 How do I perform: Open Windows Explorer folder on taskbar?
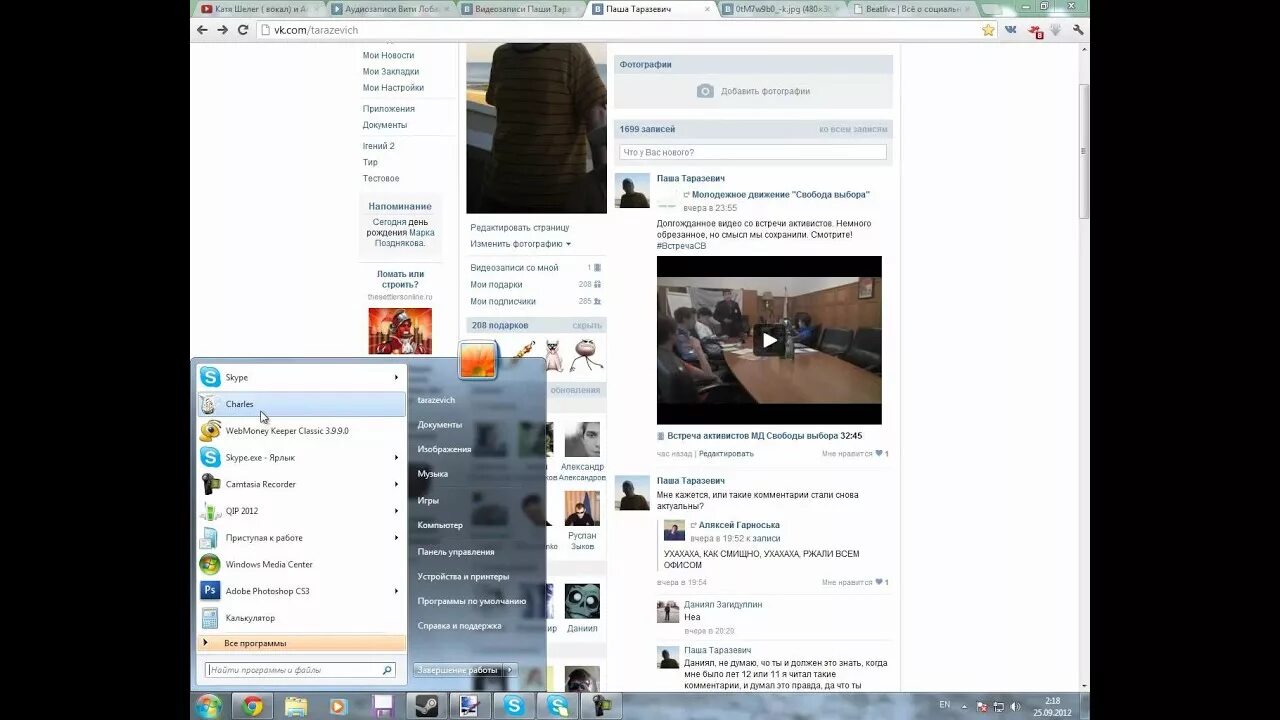point(296,706)
